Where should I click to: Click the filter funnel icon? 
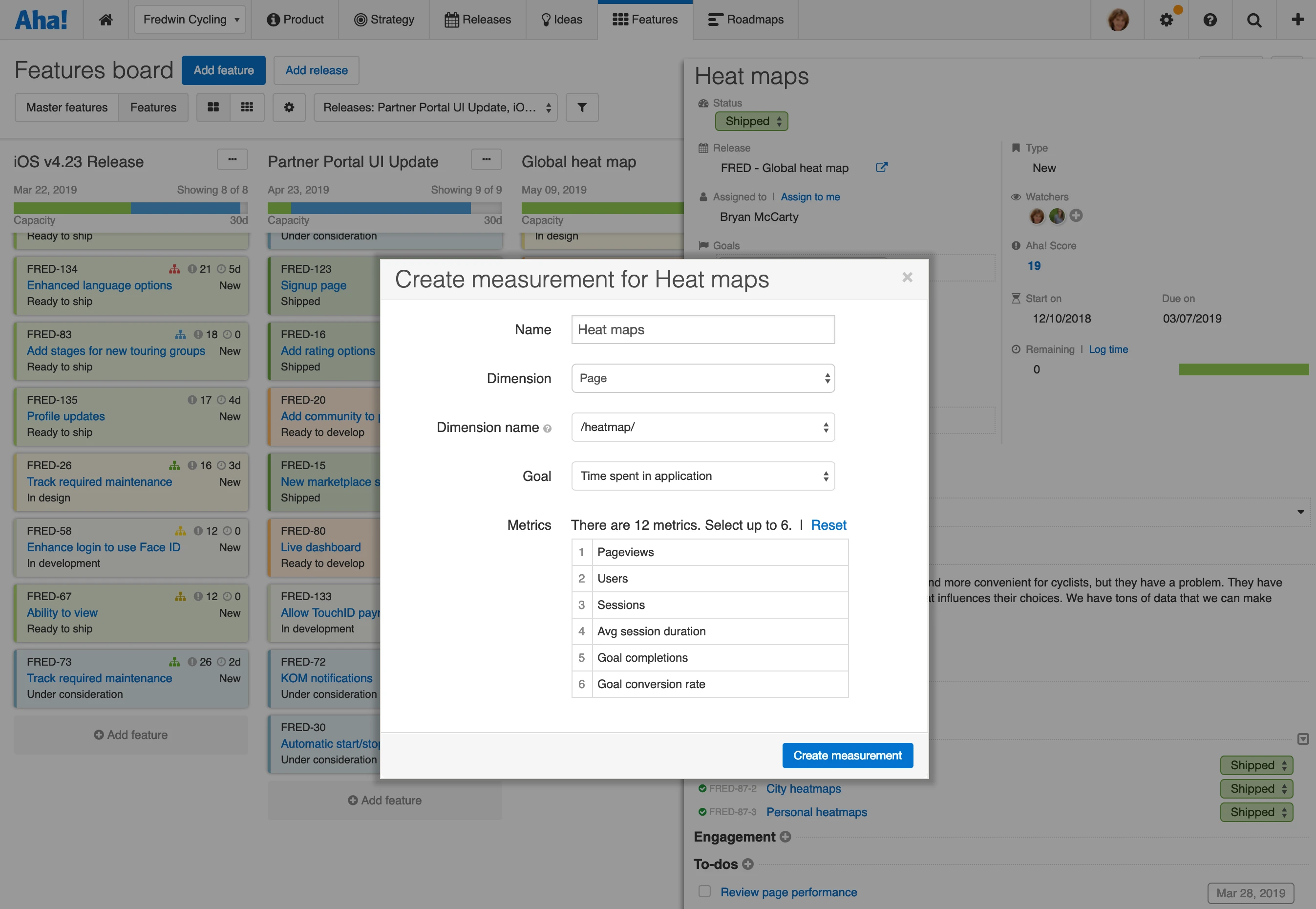tap(582, 107)
